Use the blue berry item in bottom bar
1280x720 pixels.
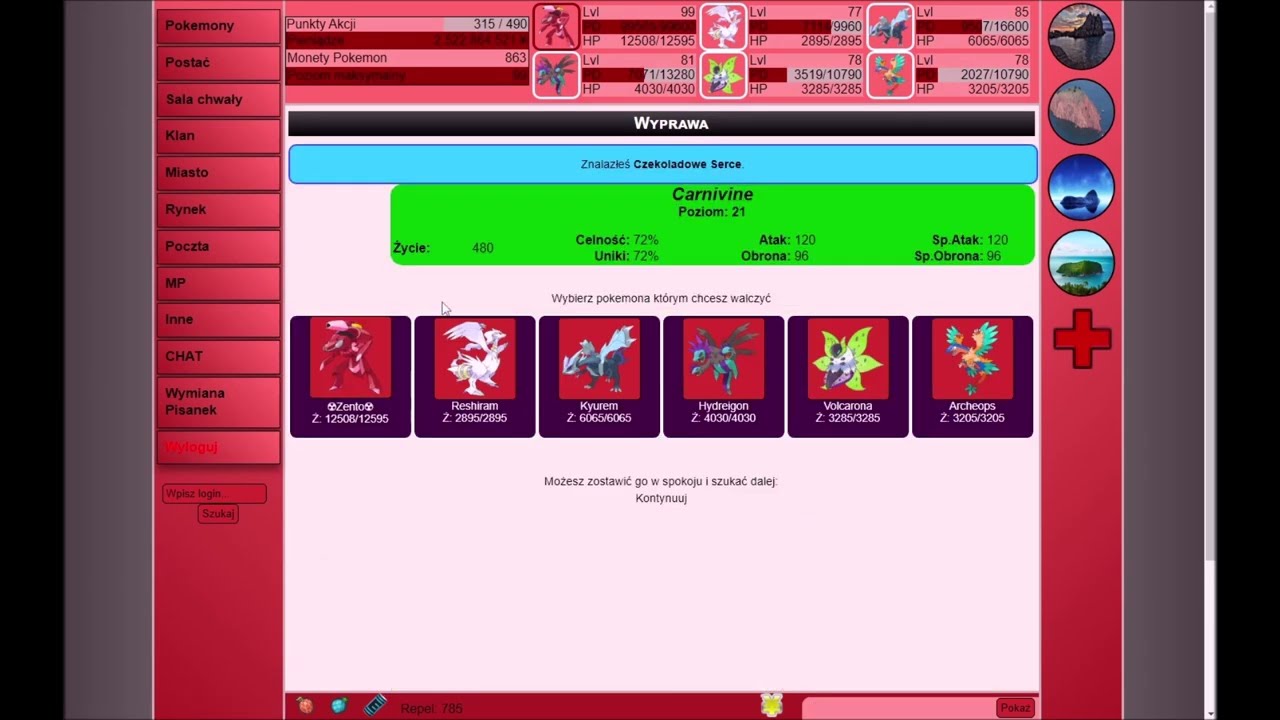pyautogui.click(x=340, y=706)
